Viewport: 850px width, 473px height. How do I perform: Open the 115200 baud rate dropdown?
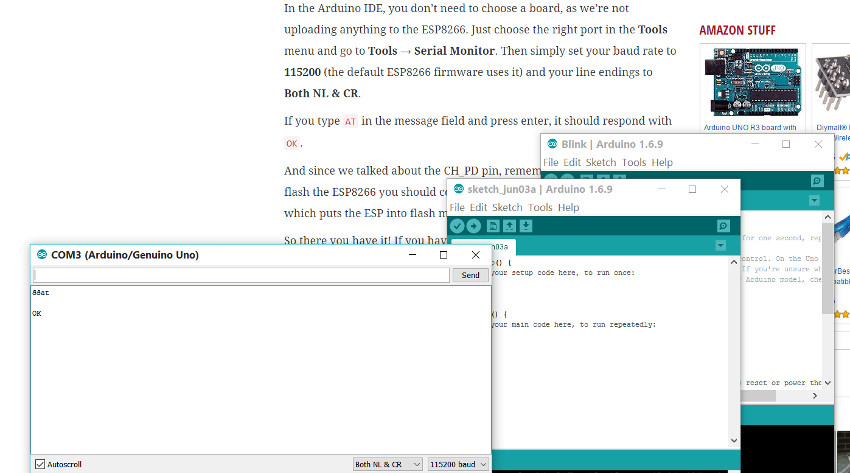click(x=458, y=464)
